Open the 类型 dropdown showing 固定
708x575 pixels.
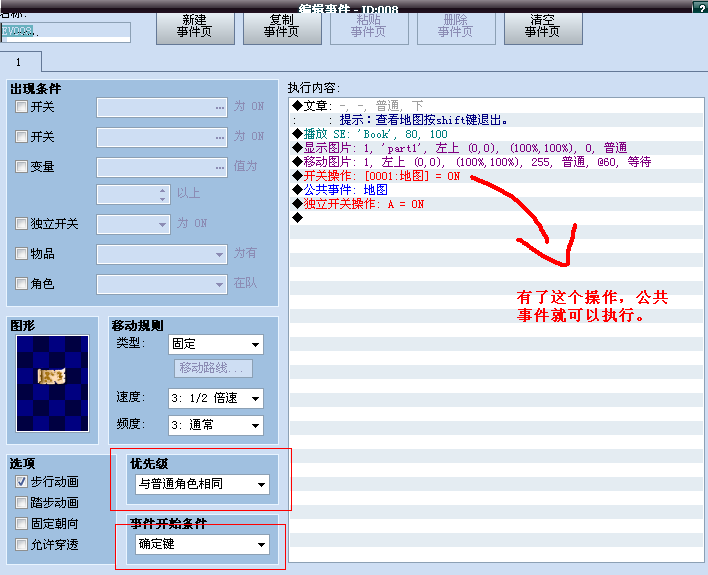click(215, 344)
